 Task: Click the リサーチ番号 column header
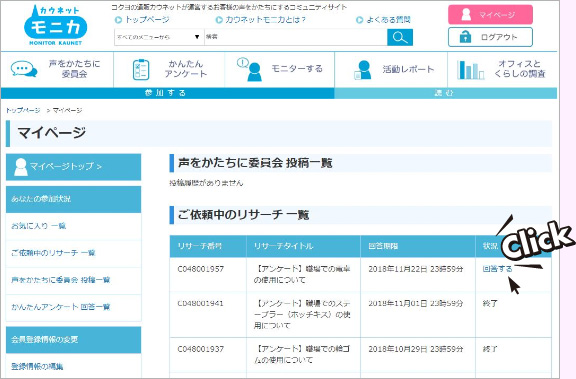(208, 246)
